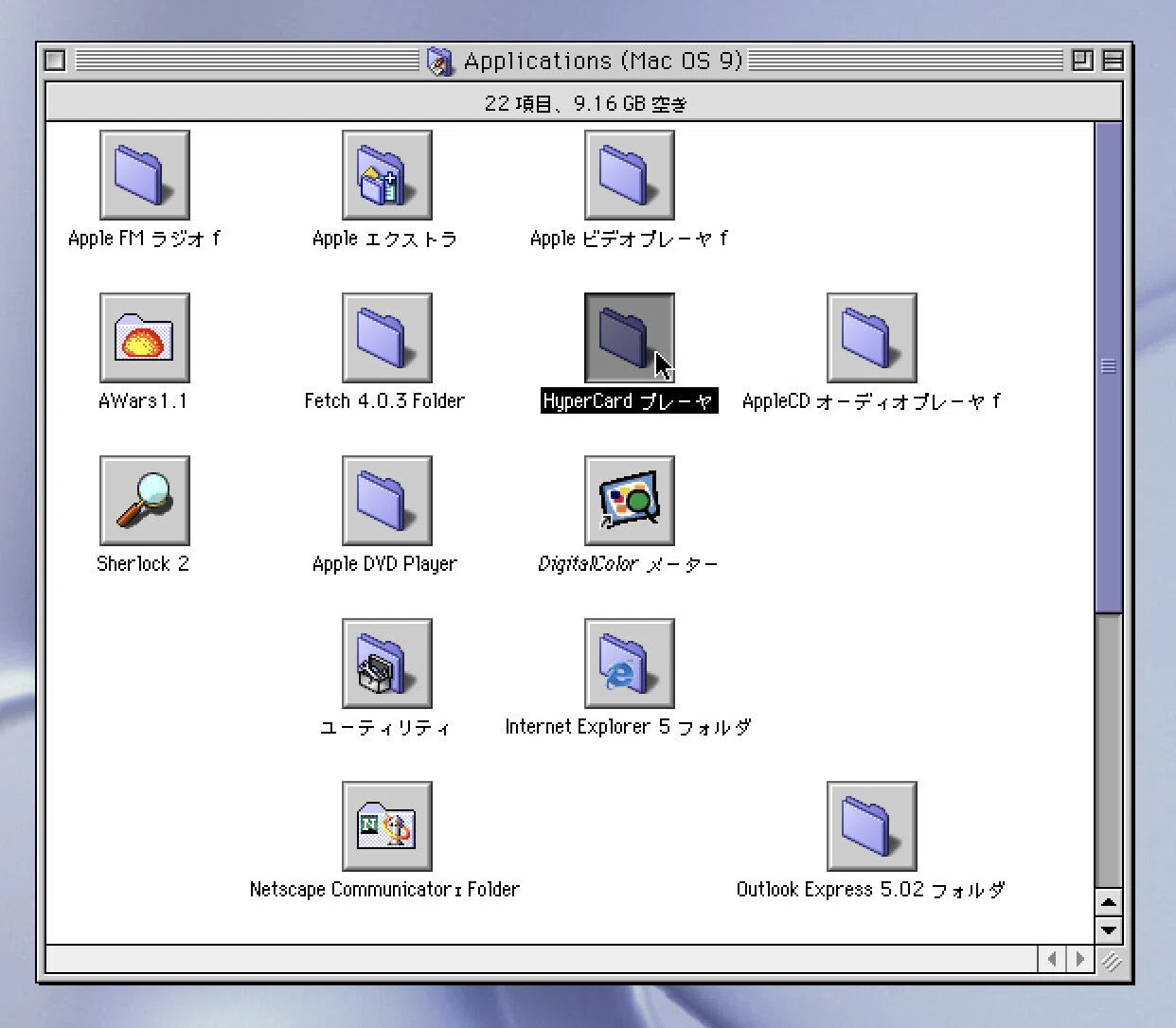Click the window collapse box
The width and height of the screenshot is (1176, 1028).
[x=1114, y=61]
